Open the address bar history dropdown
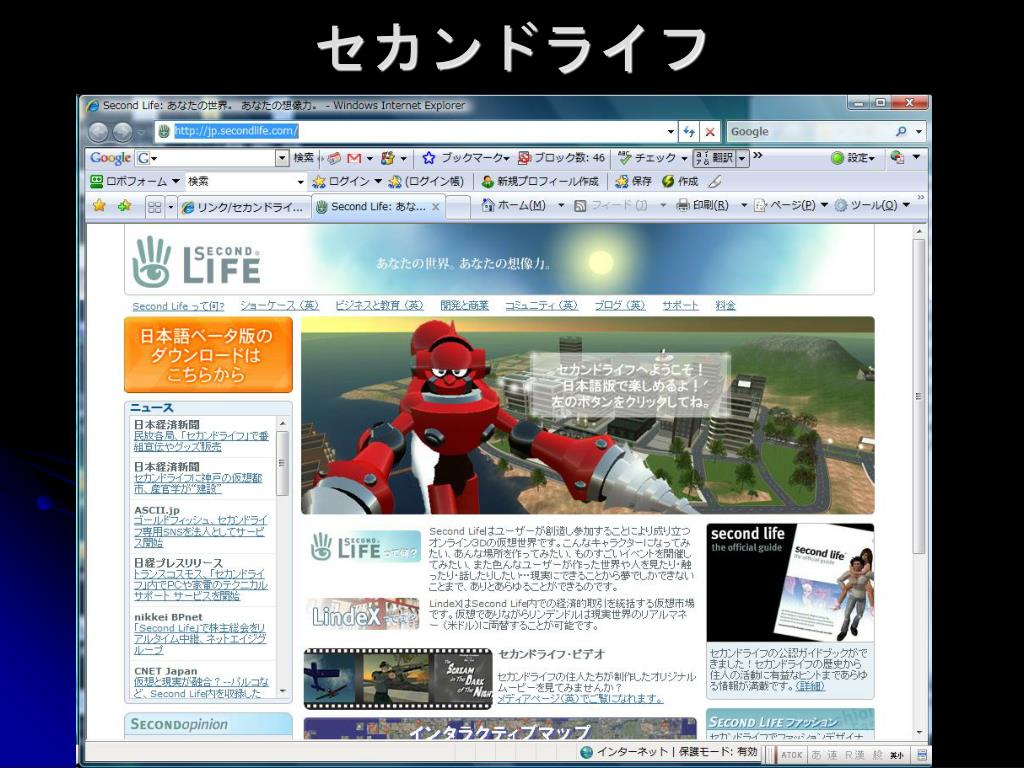Screen dimensions: 1024x768 tap(671, 131)
